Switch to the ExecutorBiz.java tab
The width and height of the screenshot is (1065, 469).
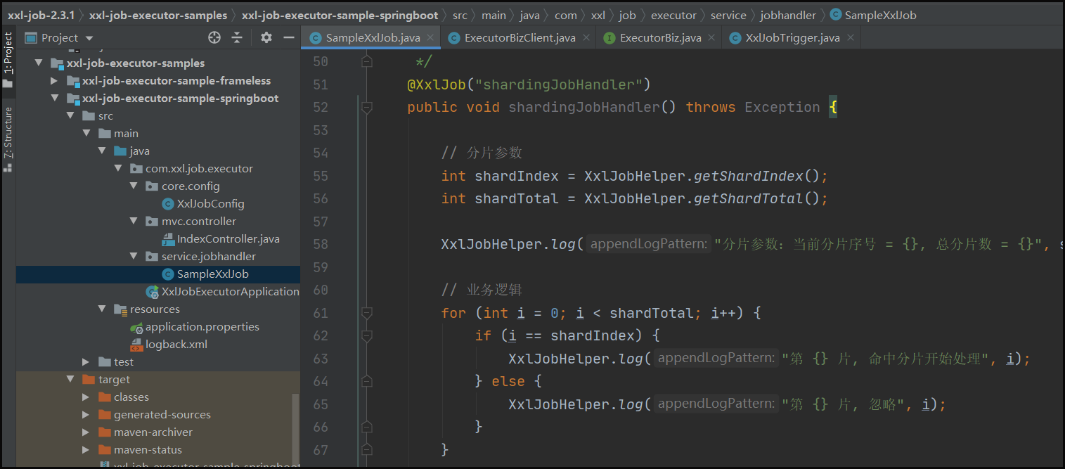coord(660,38)
